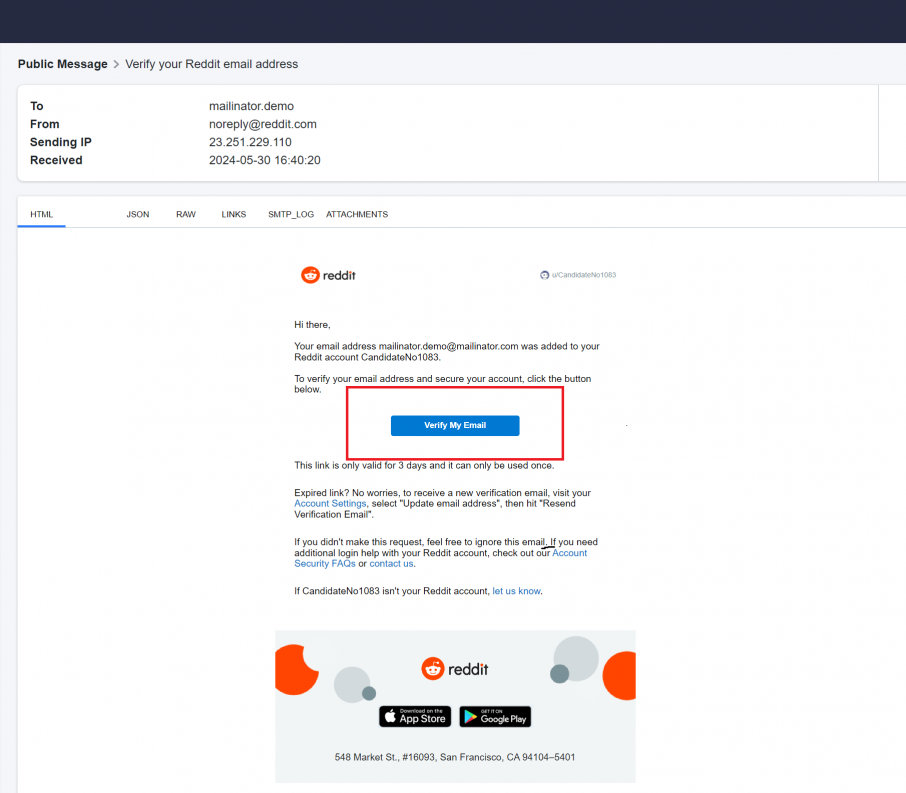The image size is (906, 793).
Task: Click the Download on the App Store badge
Action: tap(414, 716)
